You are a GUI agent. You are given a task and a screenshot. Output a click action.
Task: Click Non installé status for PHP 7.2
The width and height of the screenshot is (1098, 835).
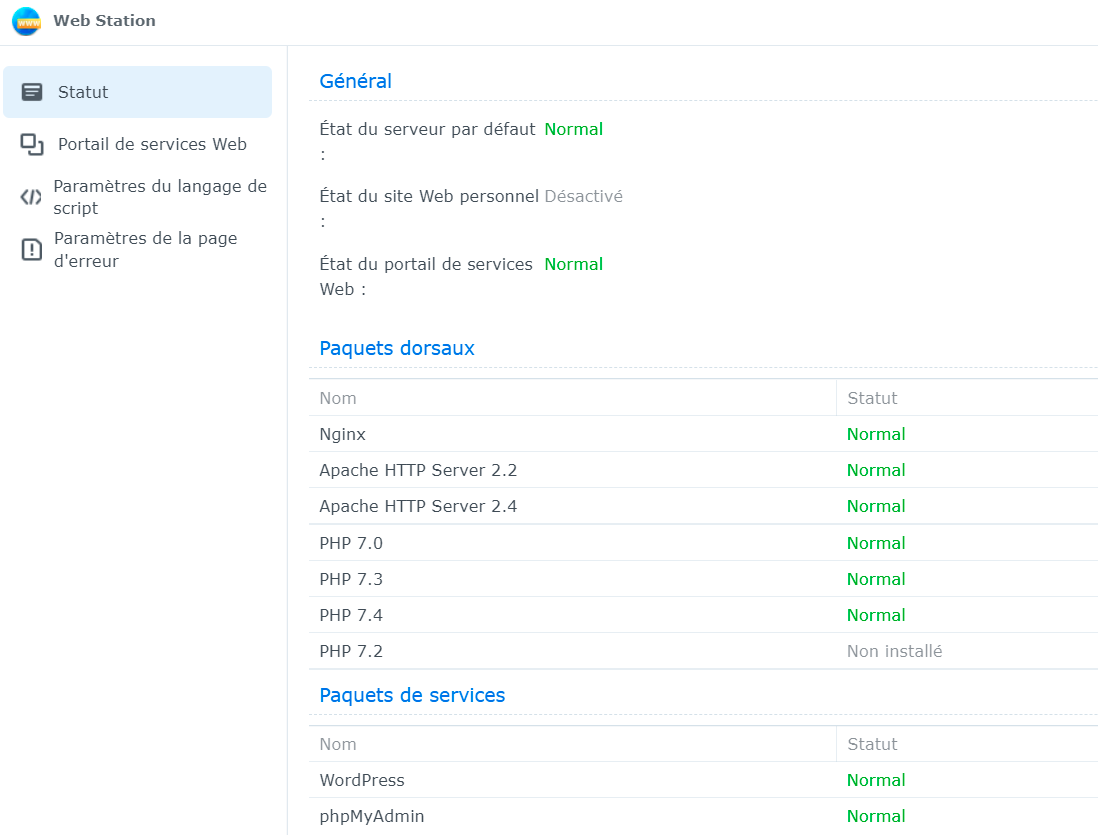894,651
